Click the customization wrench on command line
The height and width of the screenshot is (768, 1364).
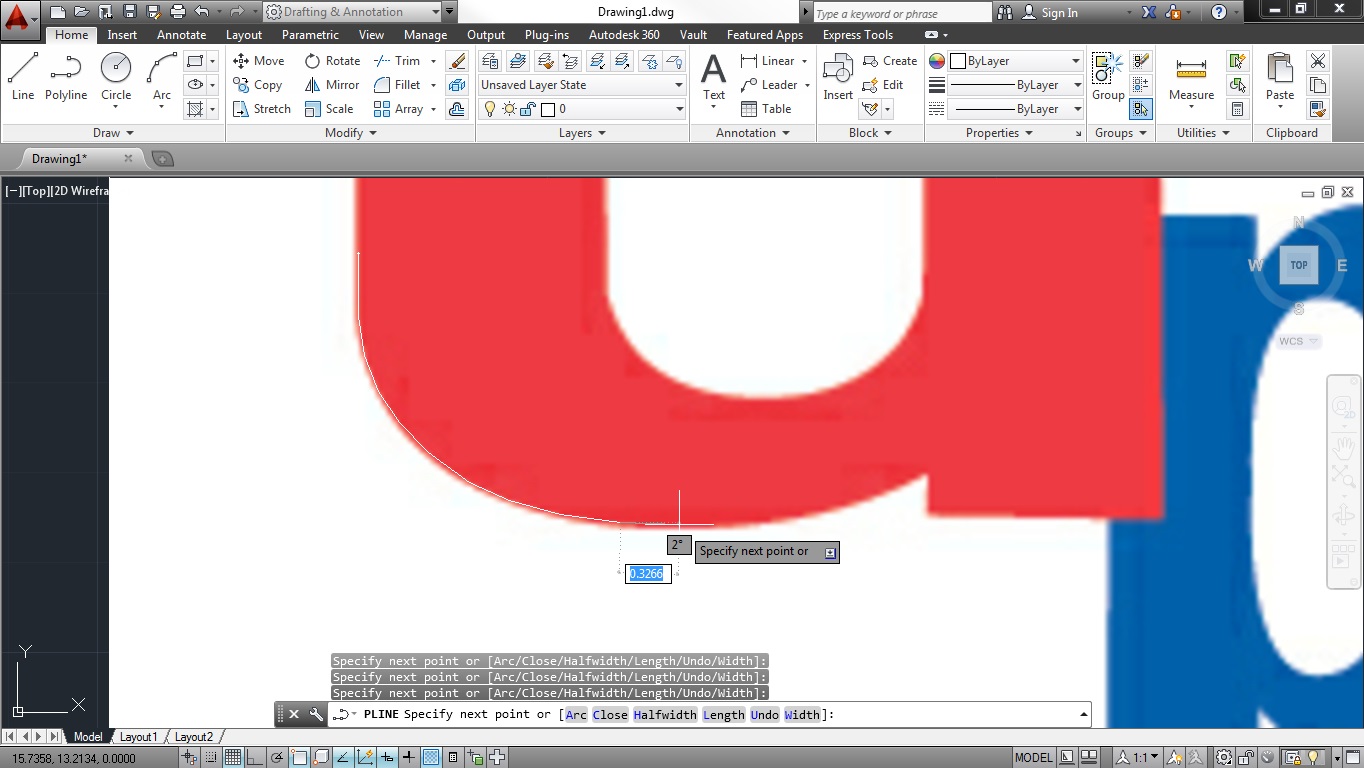click(x=316, y=714)
